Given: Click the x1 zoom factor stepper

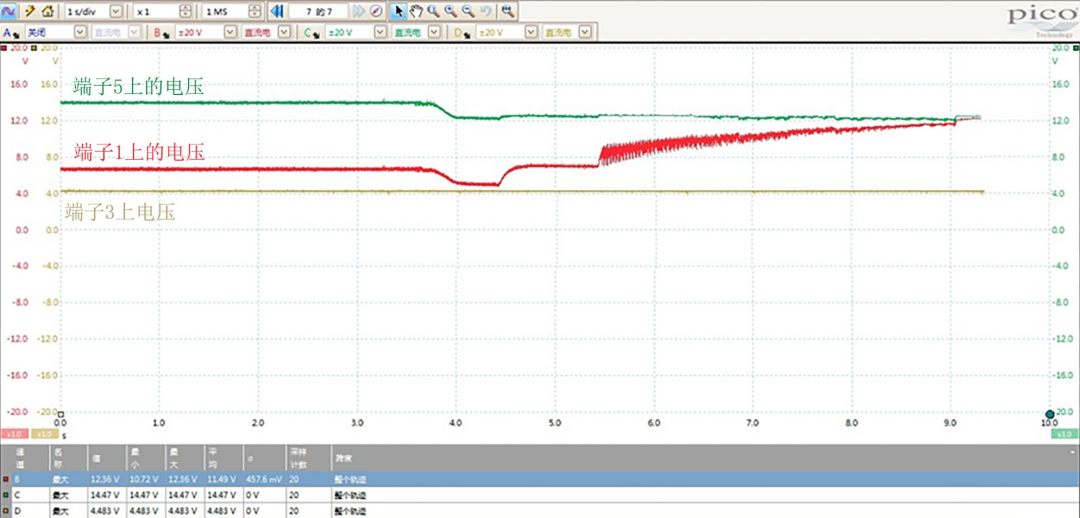Looking at the screenshot, I should [x=186, y=12].
